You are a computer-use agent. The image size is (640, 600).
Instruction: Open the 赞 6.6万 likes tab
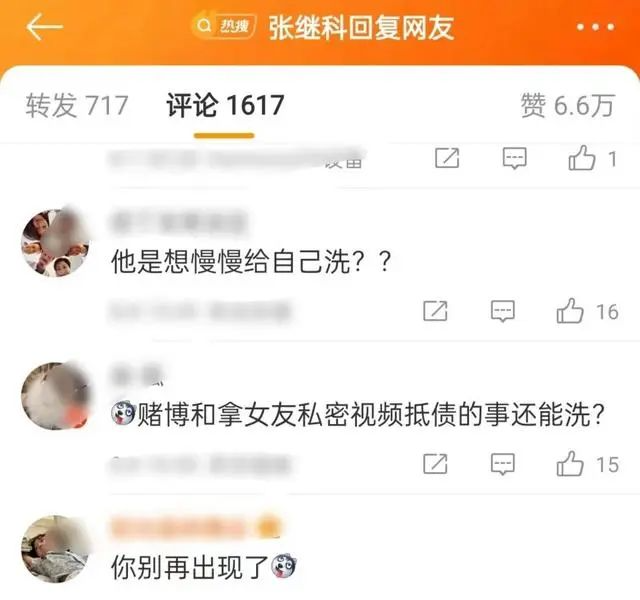pos(567,105)
